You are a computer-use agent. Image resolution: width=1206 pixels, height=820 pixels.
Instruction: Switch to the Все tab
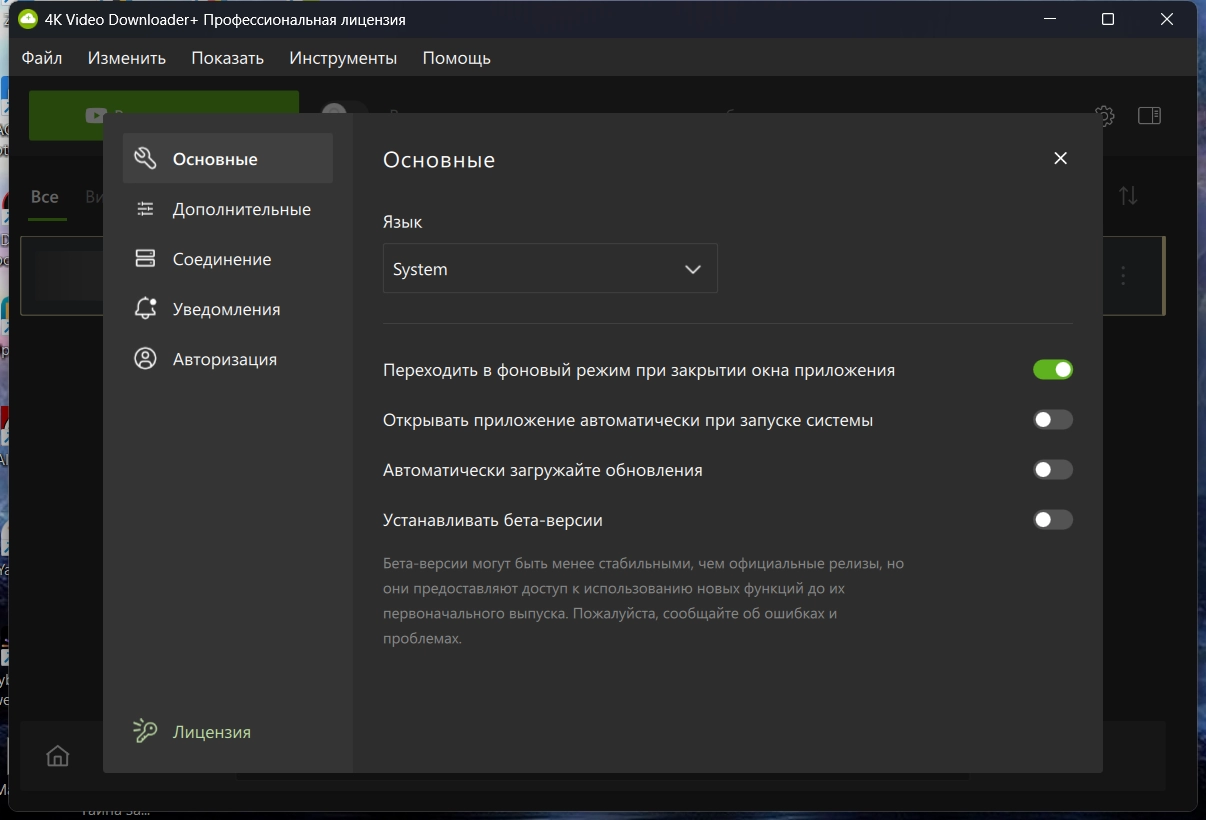[45, 197]
